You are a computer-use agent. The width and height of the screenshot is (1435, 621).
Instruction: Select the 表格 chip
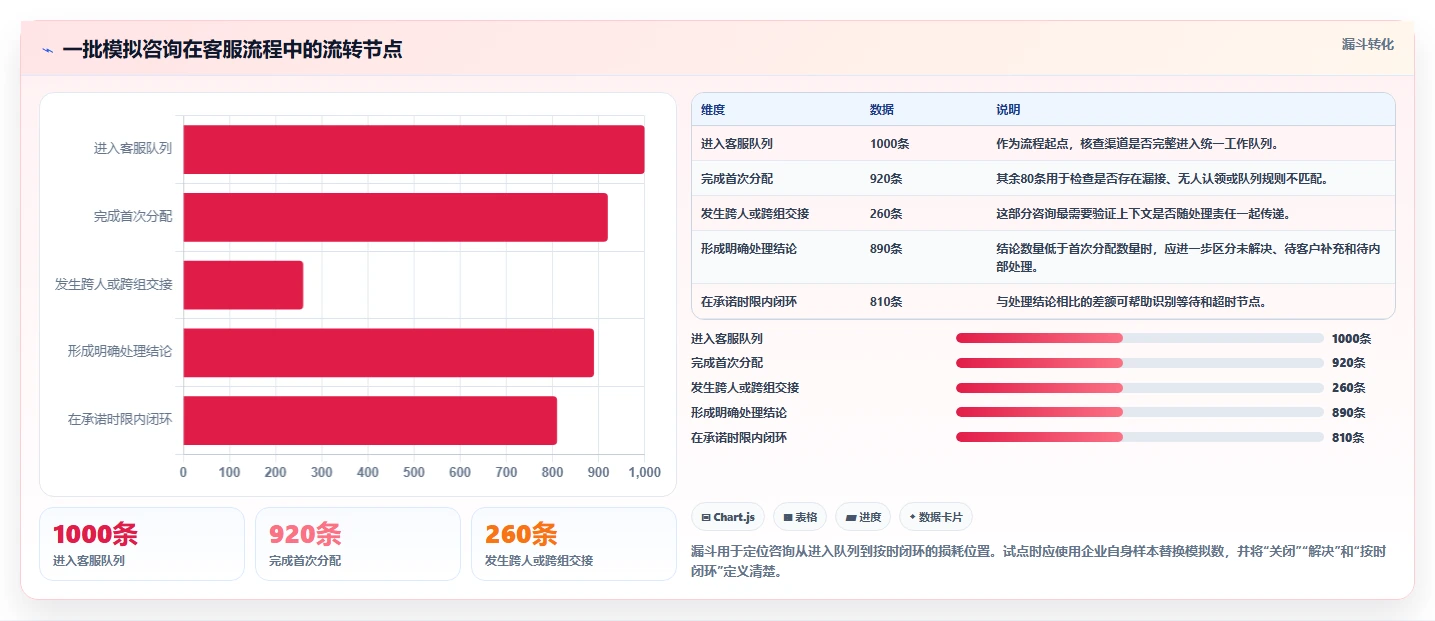coord(800,517)
